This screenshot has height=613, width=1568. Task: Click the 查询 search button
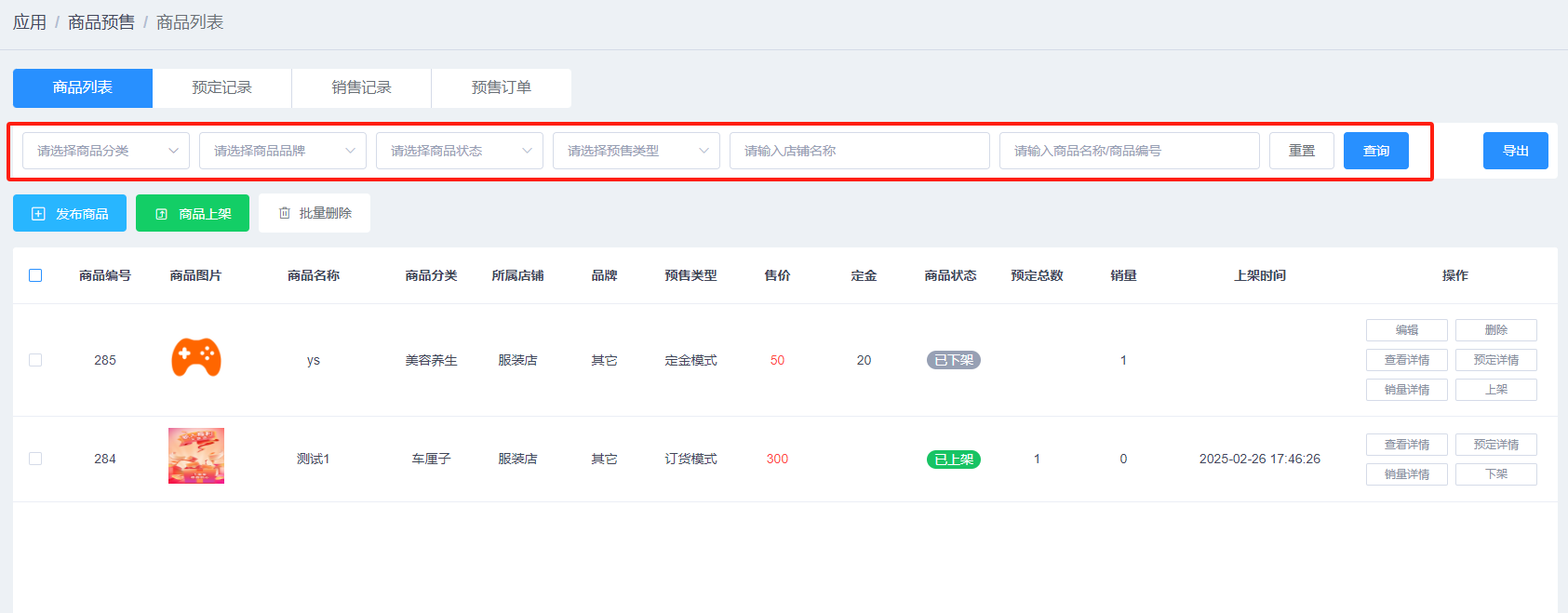tap(1376, 151)
